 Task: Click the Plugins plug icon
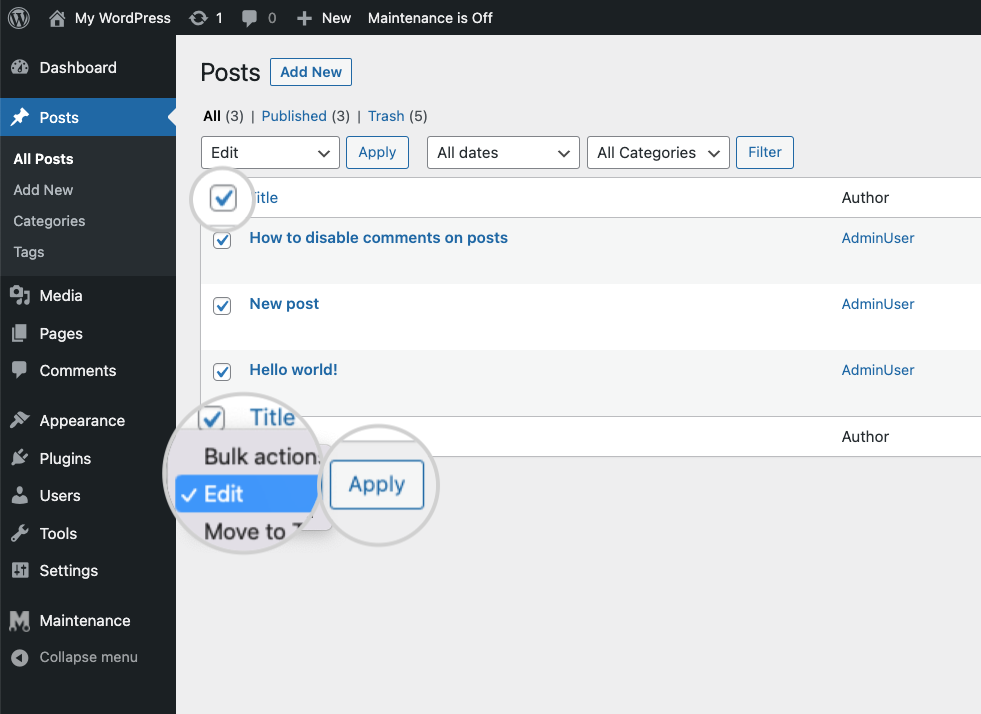[20, 457]
